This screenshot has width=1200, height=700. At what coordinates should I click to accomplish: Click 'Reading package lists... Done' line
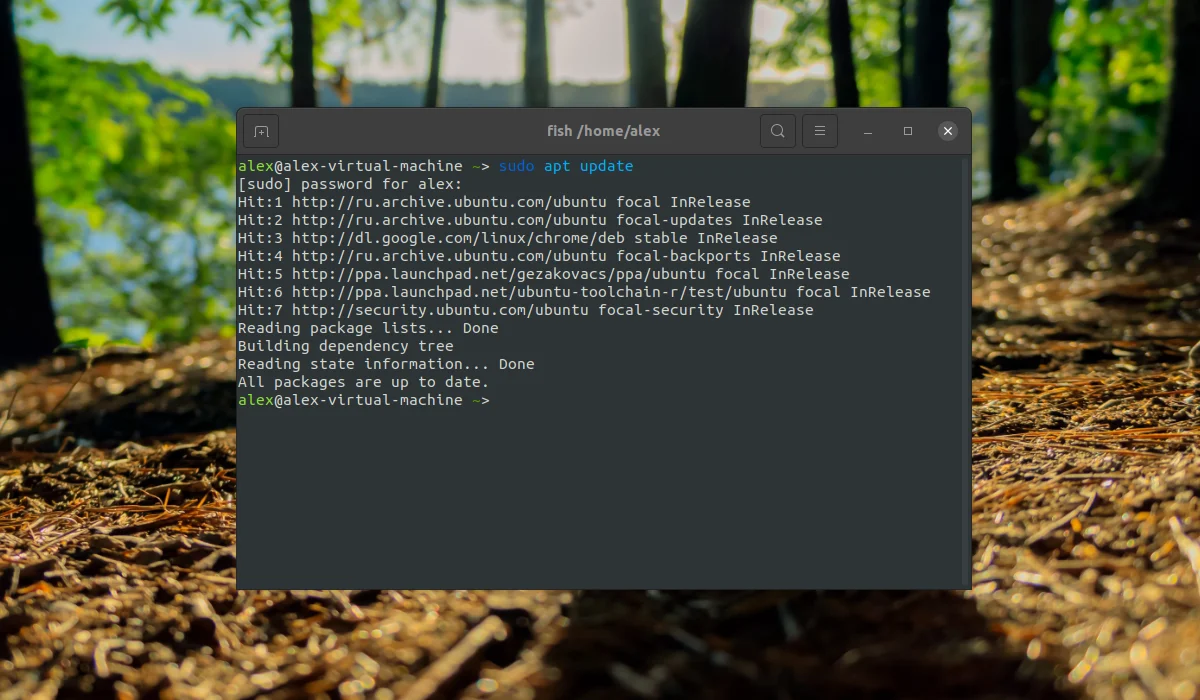pos(368,328)
